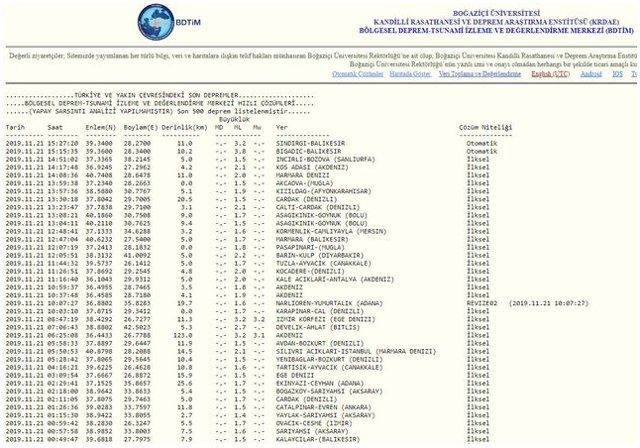Select the EGE DENIZI entry at 03:09:54
This screenshot has height=448, width=640.
[295, 375]
